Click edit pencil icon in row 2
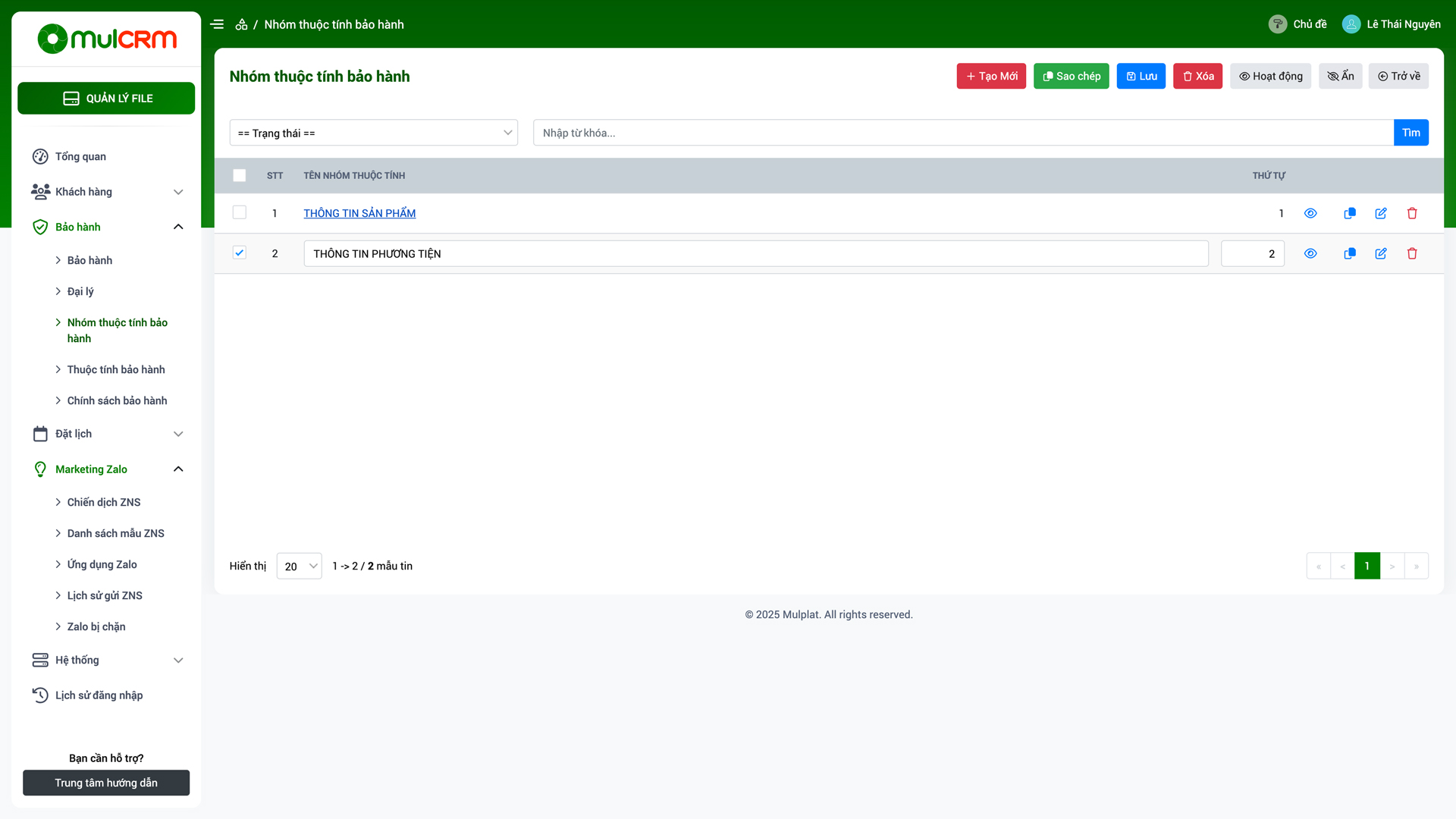 pos(1381,253)
